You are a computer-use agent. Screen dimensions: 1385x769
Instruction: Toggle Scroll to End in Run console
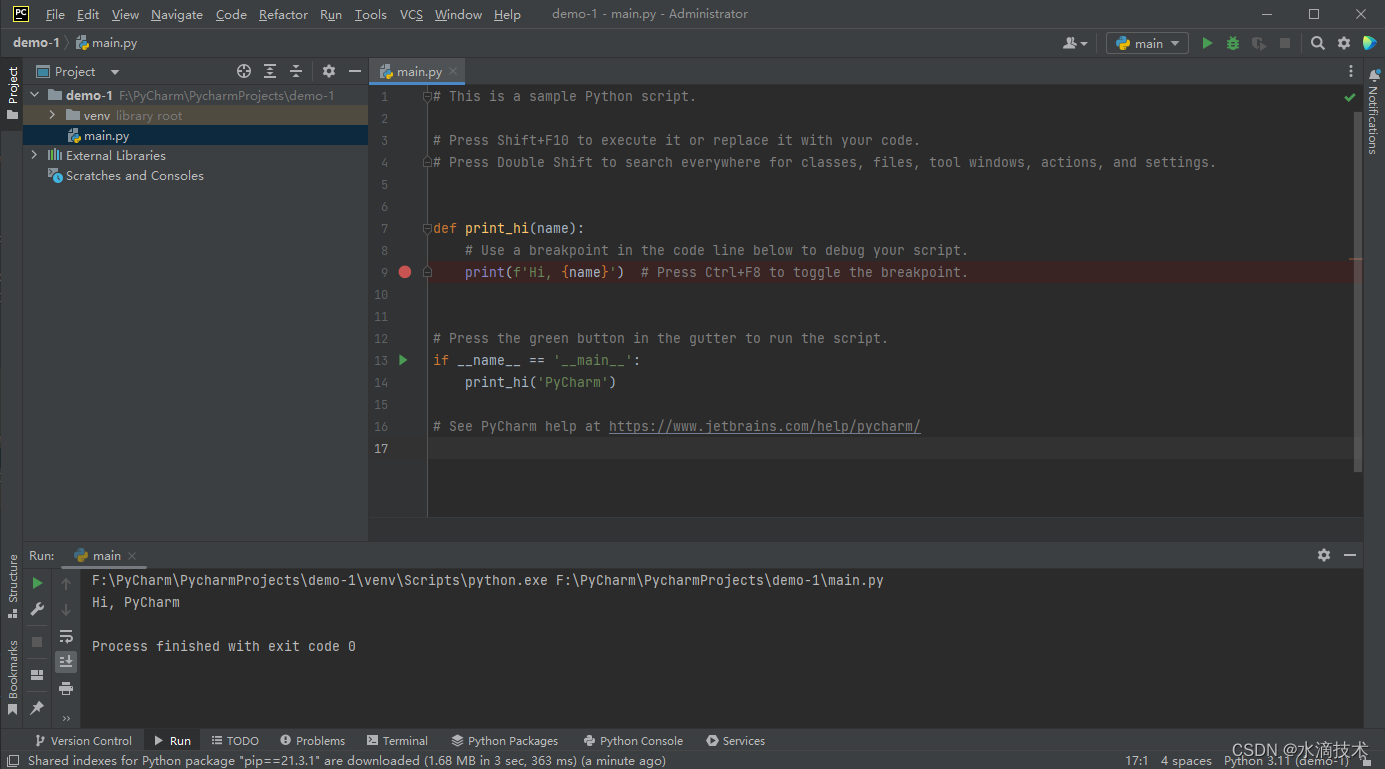pyautogui.click(x=66, y=661)
